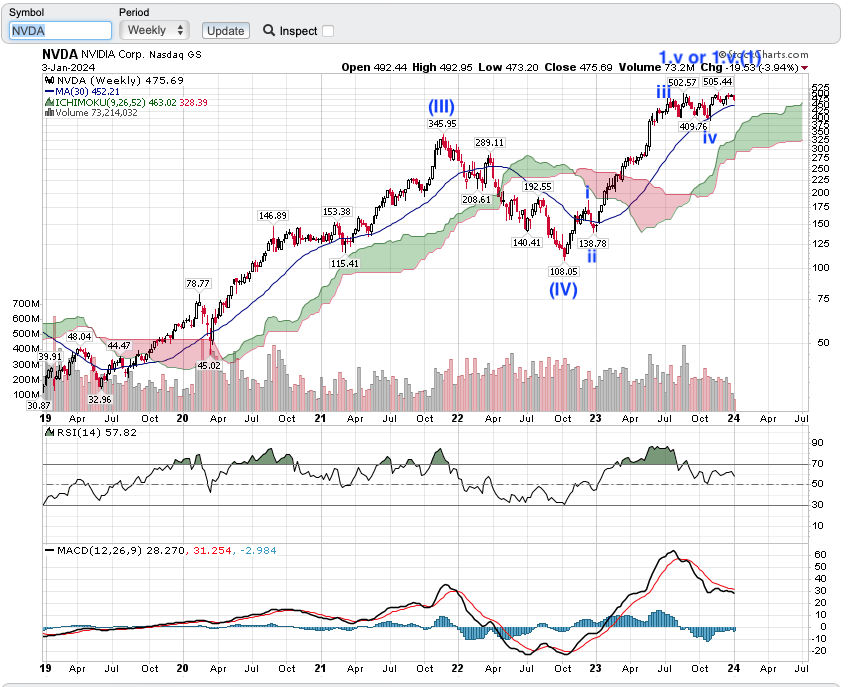The height and width of the screenshot is (687, 849).
Task: Click the Chg -19.53 (-3.94%) value
Action: click(749, 67)
